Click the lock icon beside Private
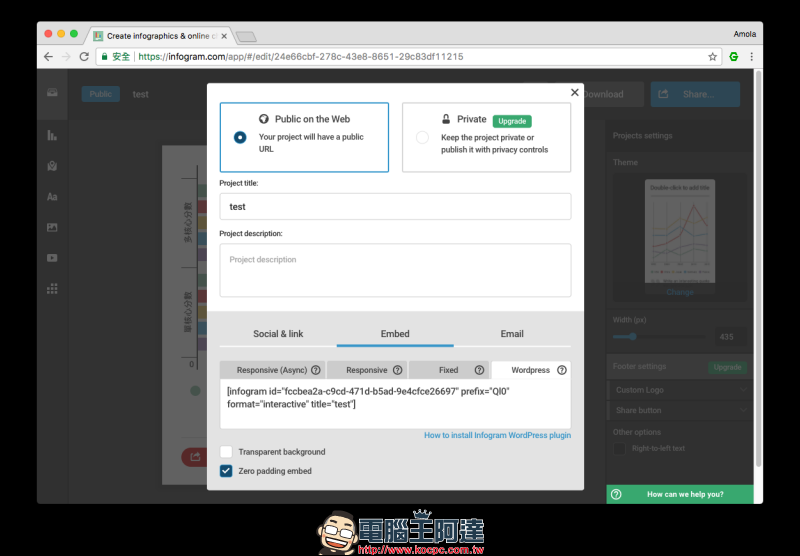 coord(446,119)
